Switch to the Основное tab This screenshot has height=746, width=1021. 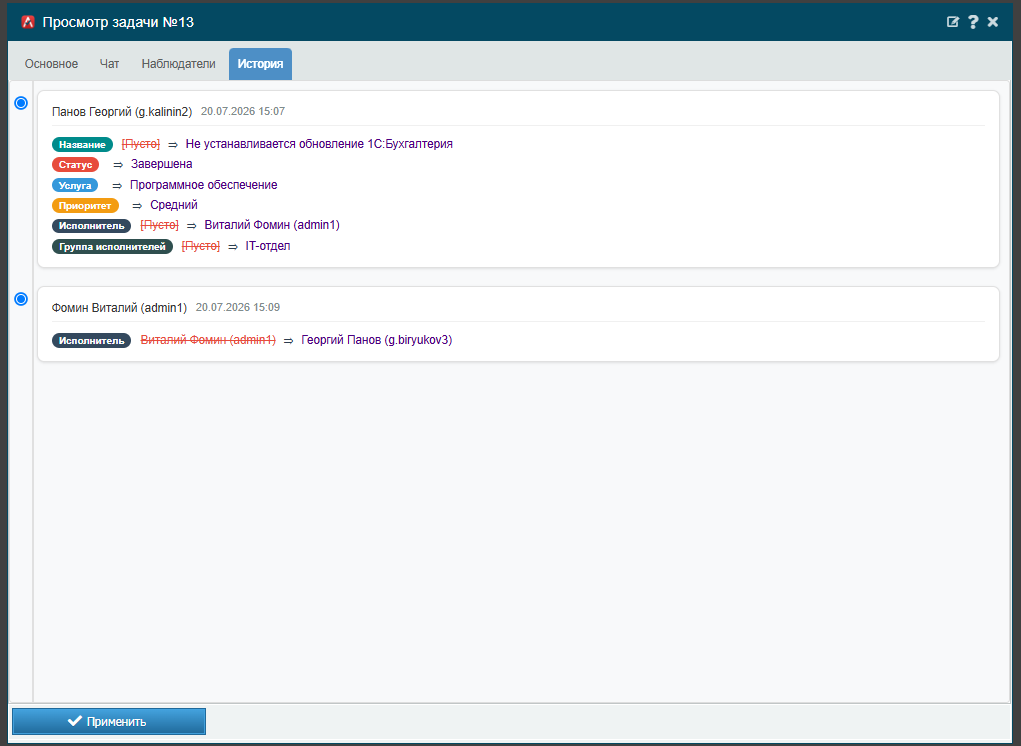pyautogui.click(x=51, y=64)
